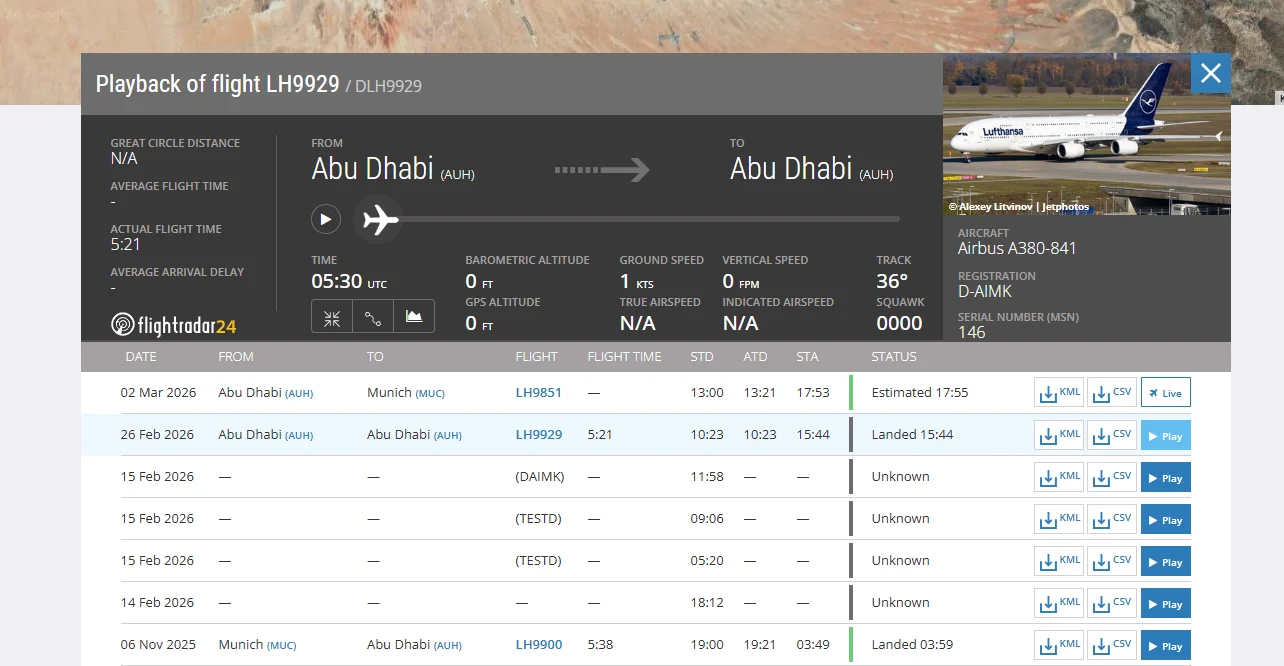
Task: Download KML for the 14 Feb 2026 flight
Action: [x=1059, y=603]
